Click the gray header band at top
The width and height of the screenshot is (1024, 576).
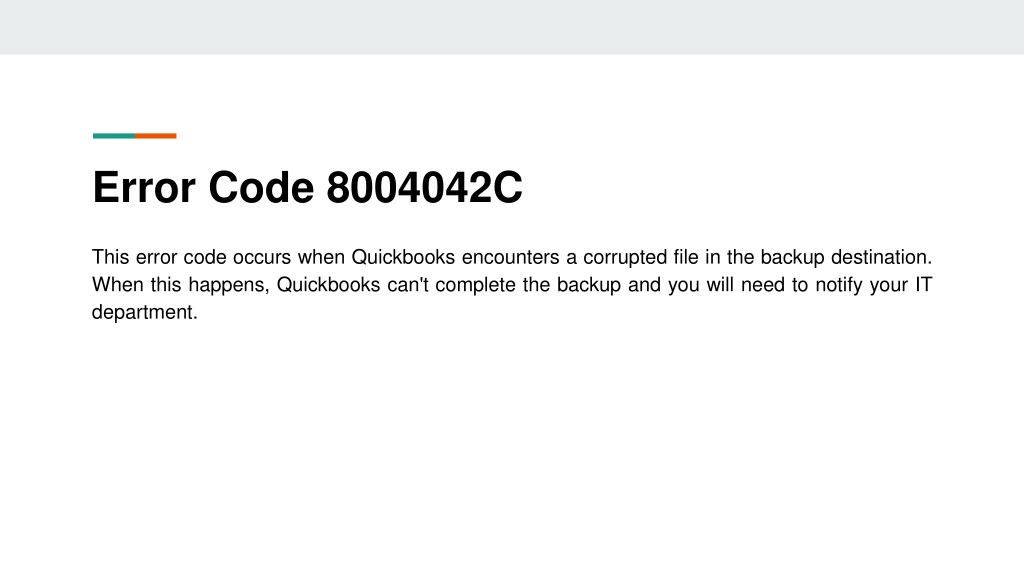click(512, 27)
